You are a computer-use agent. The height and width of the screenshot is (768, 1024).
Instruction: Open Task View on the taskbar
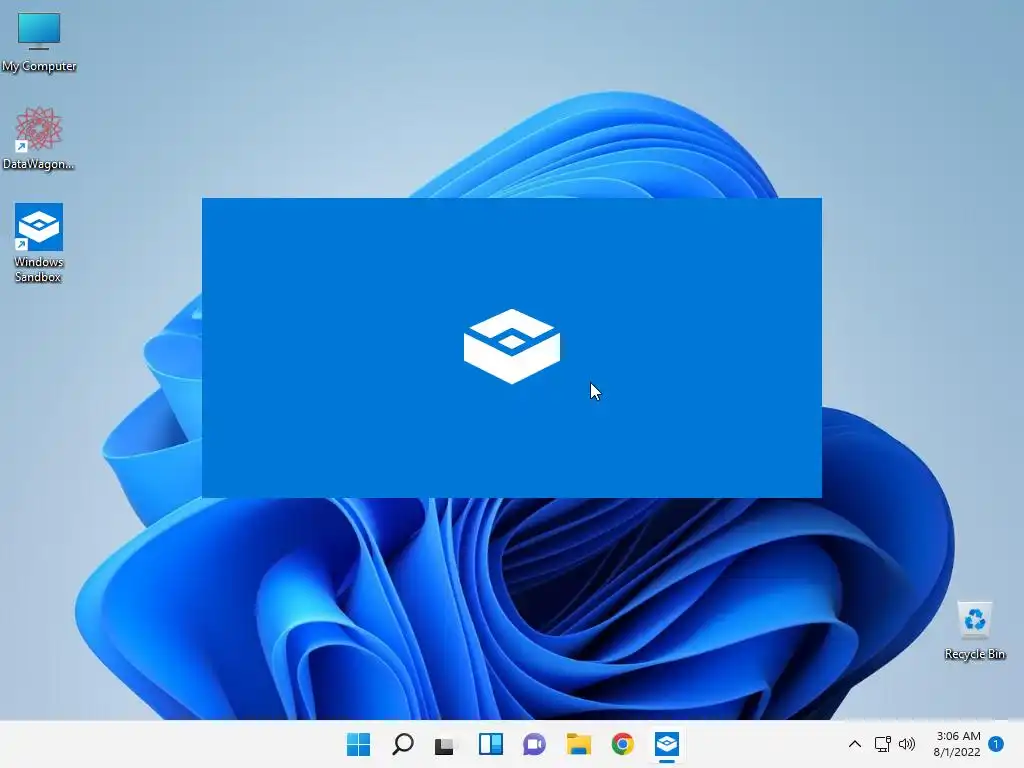(445, 744)
